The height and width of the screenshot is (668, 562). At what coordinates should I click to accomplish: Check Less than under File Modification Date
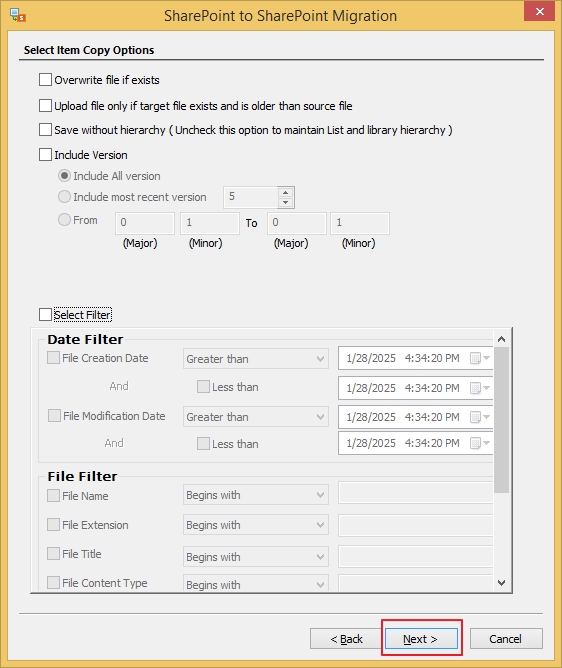(203, 443)
